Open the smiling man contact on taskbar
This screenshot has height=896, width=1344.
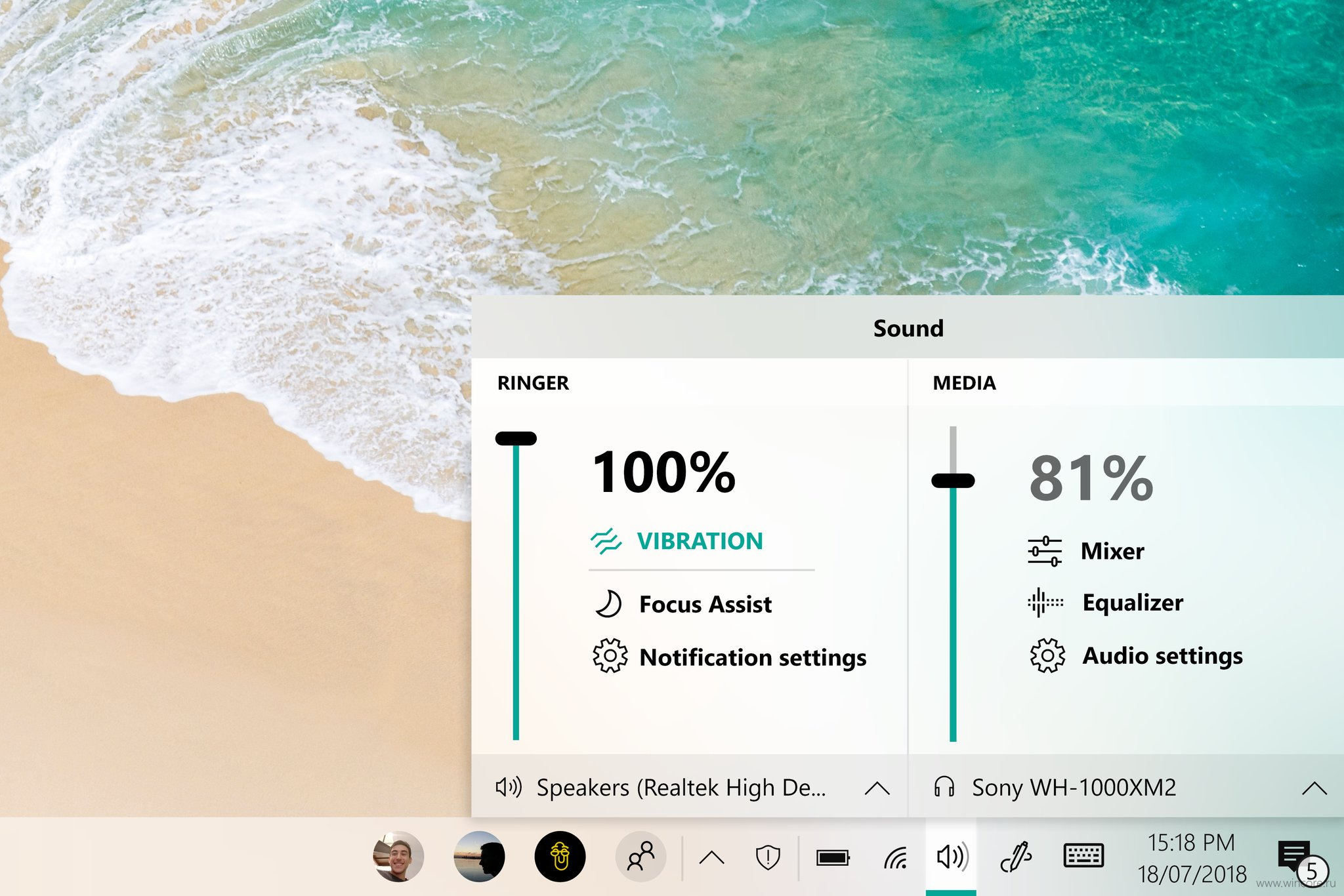pyautogui.click(x=398, y=857)
